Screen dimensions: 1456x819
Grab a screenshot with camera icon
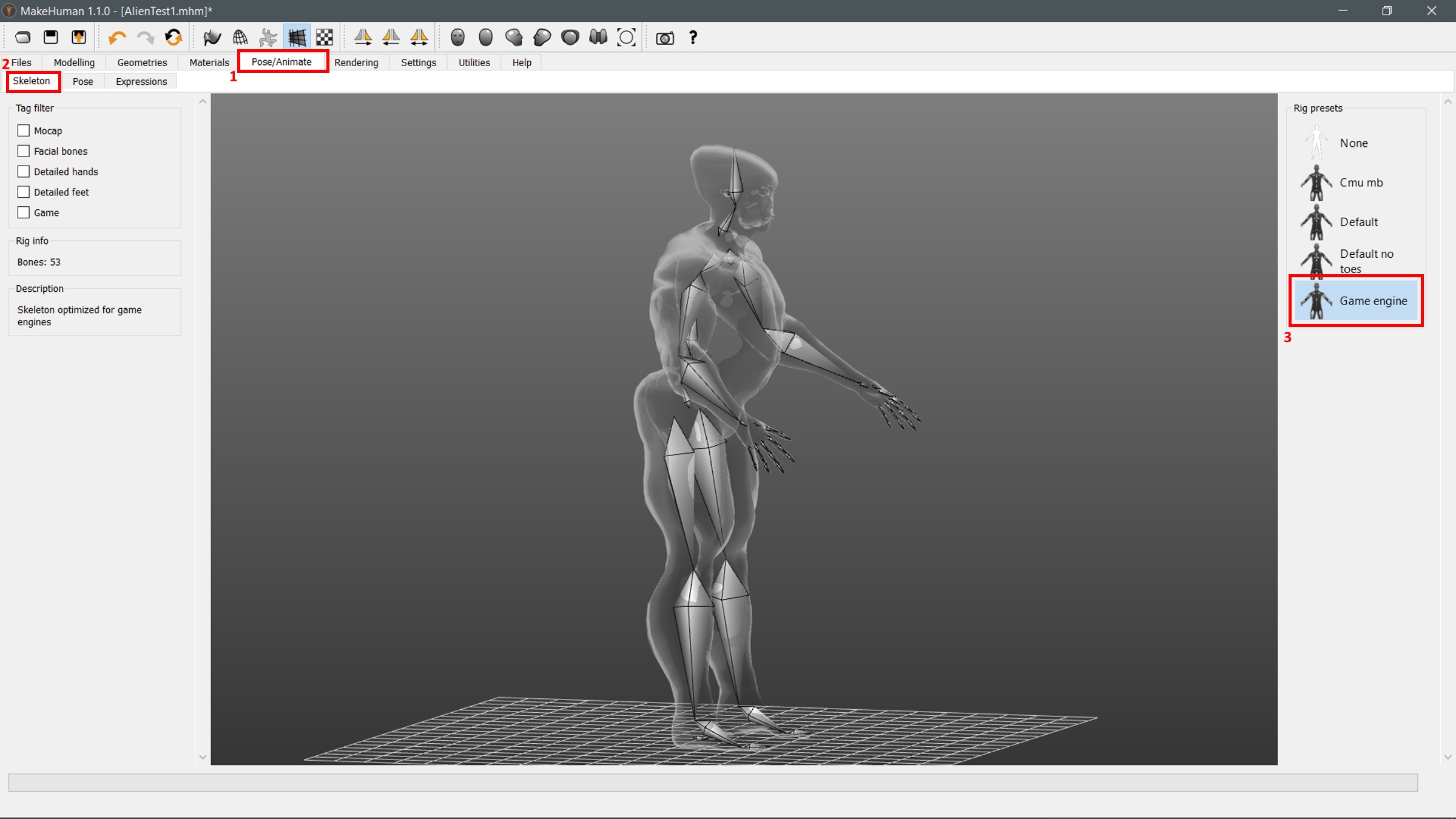665,38
